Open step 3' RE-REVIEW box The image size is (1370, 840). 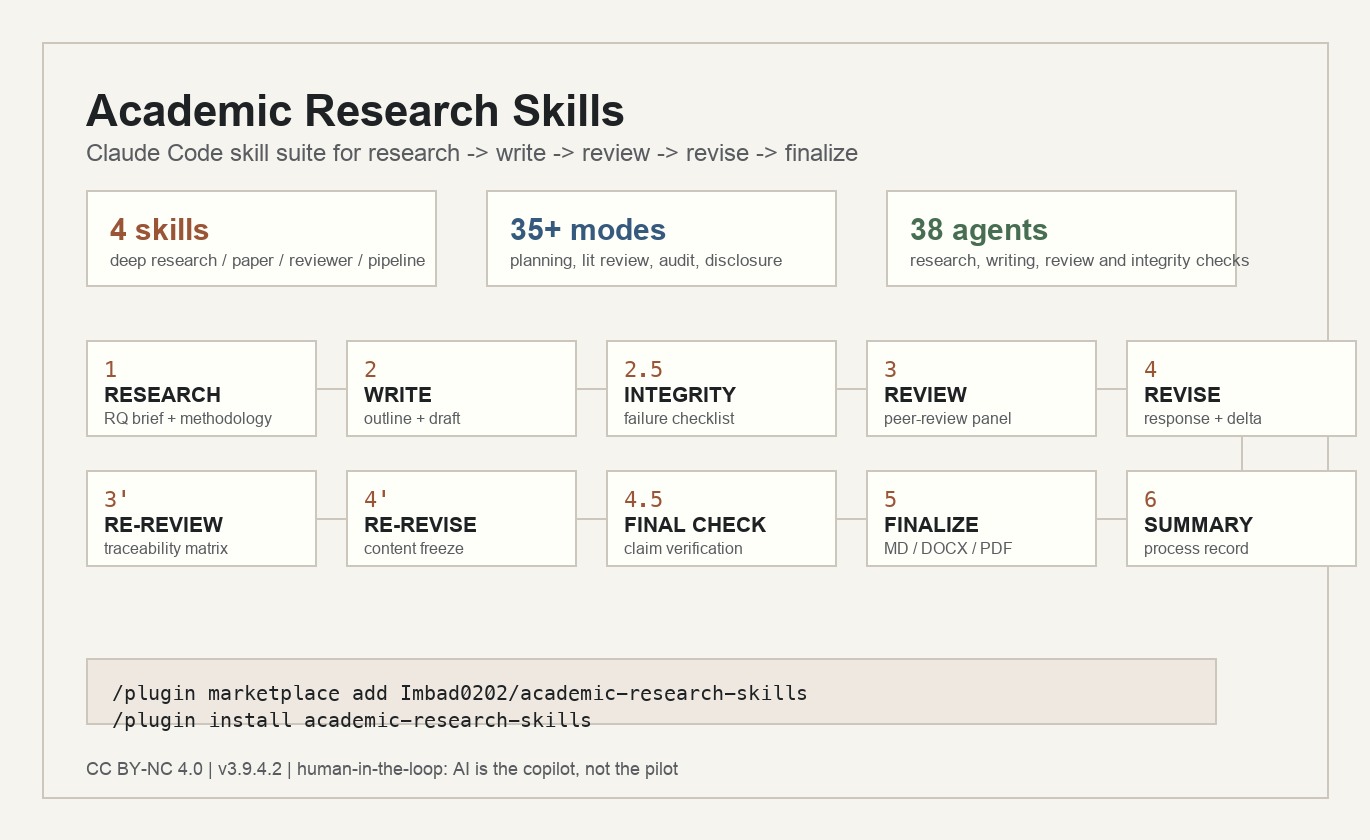201,518
